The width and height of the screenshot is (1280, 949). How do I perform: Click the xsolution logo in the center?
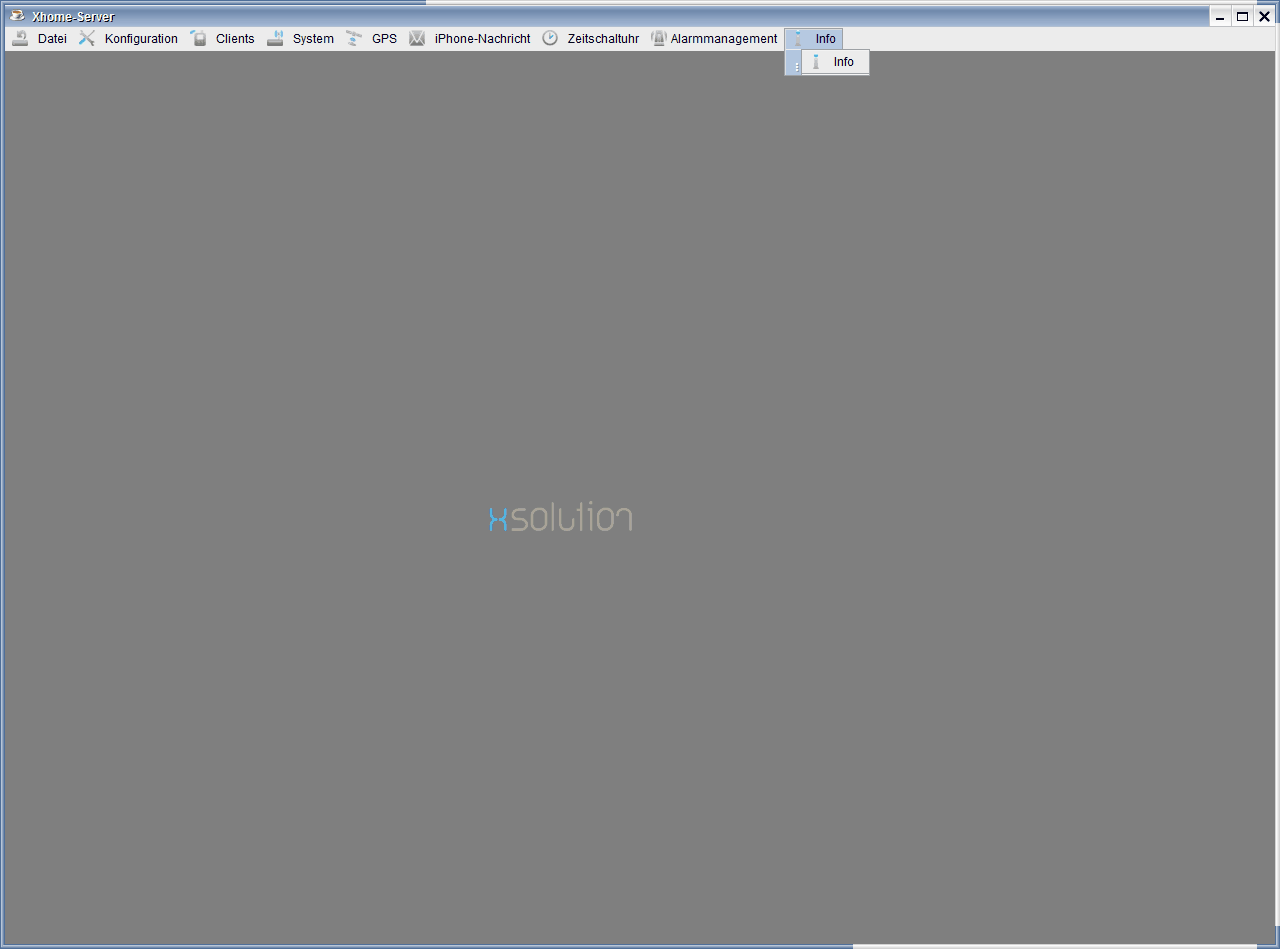pyautogui.click(x=560, y=517)
